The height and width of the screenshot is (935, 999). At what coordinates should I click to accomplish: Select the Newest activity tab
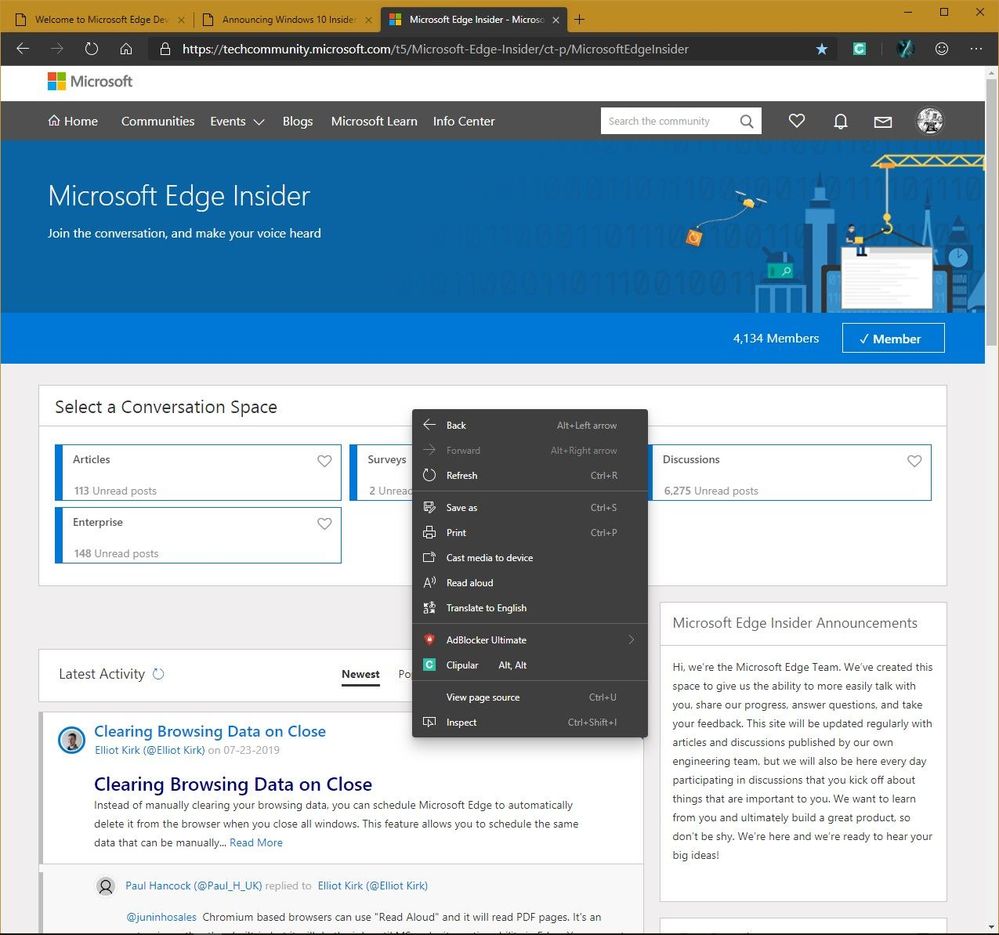(x=361, y=674)
